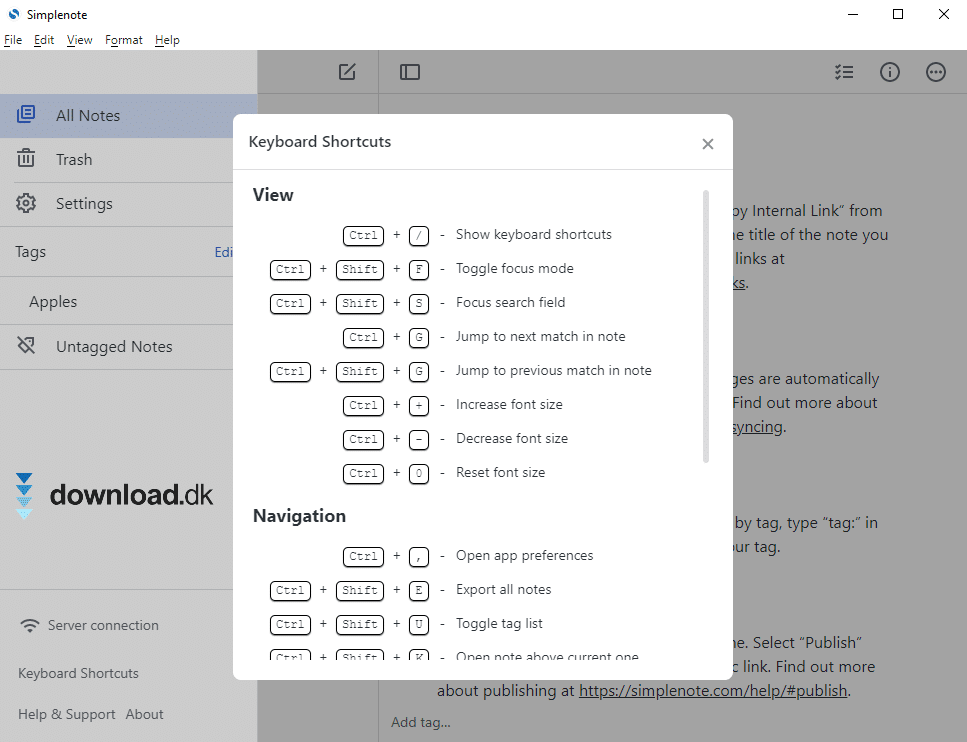Click the Keyboard Shortcuts link
Screen dimensions: 967x742
click(x=78, y=673)
